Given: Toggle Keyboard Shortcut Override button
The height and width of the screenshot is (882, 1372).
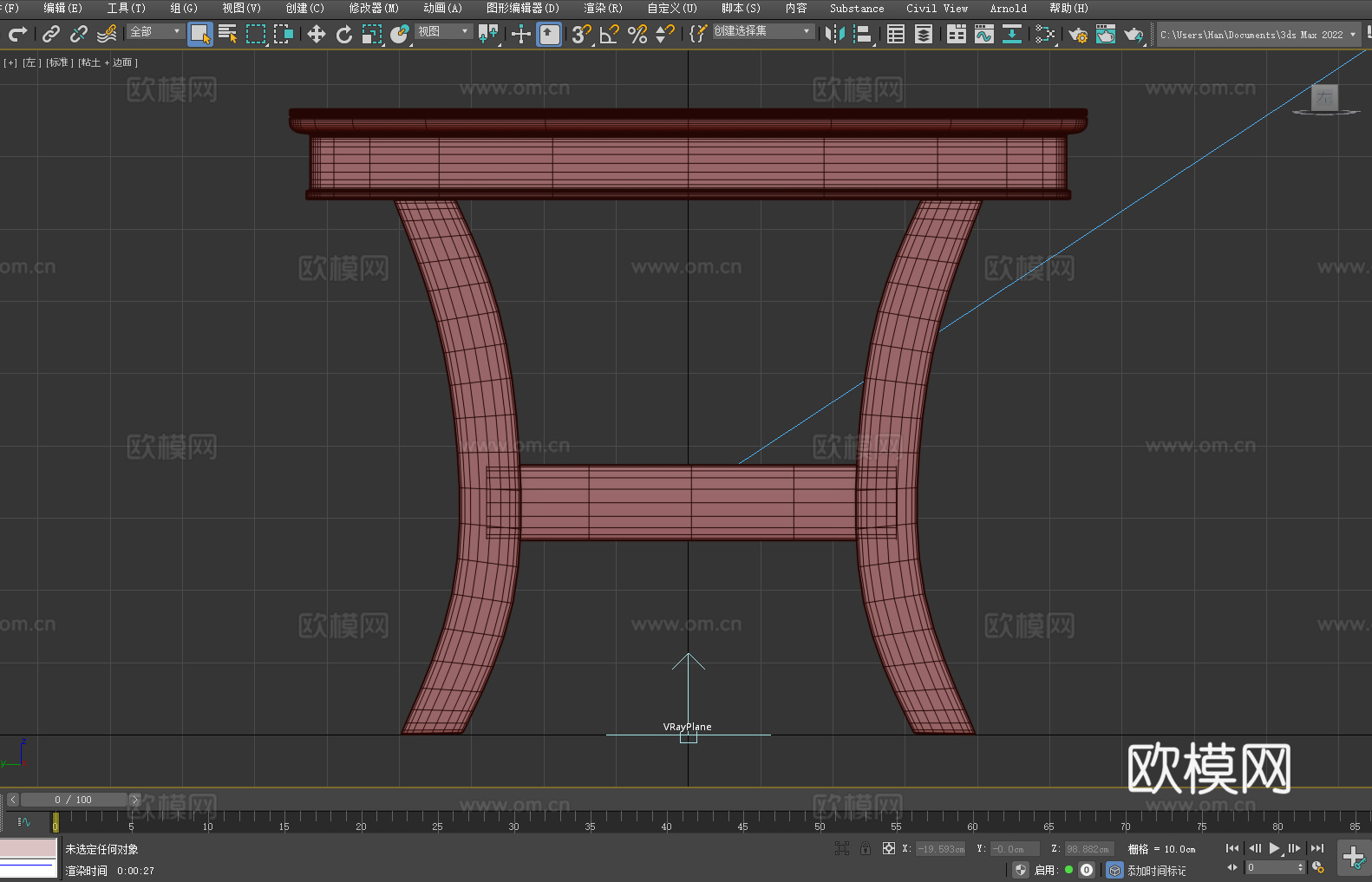Looking at the screenshot, I should [x=549, y=34].
